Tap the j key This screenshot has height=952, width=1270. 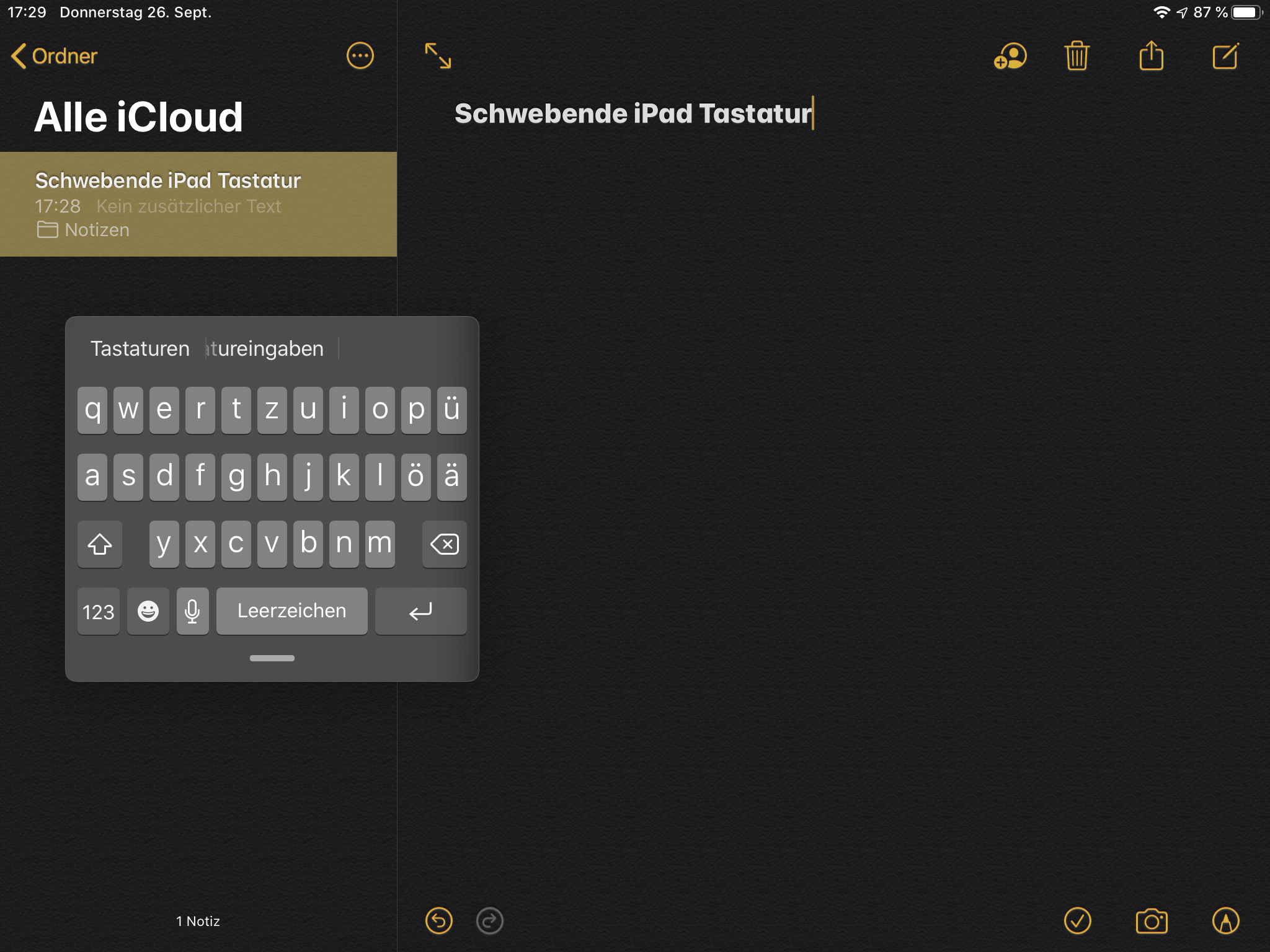[308, 477]
